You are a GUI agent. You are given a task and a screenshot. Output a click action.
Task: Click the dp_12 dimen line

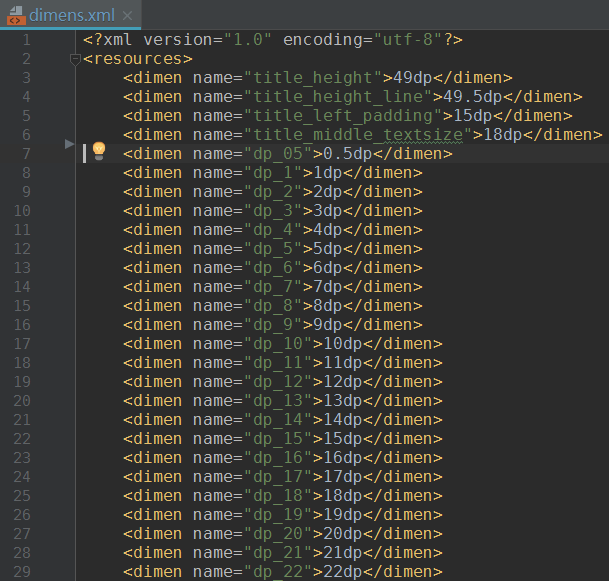(283, 383)
